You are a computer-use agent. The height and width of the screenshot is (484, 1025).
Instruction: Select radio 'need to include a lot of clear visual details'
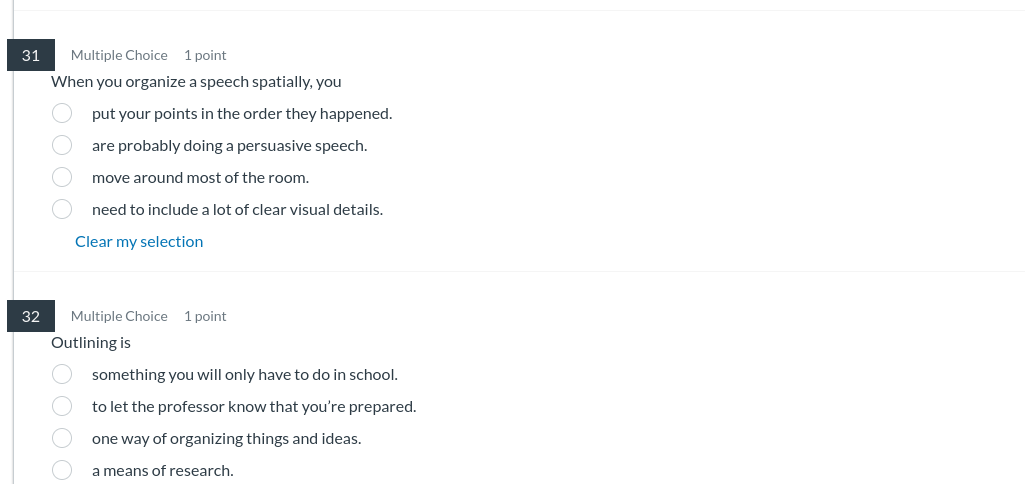pyautogui.click(x=62, y=209)
